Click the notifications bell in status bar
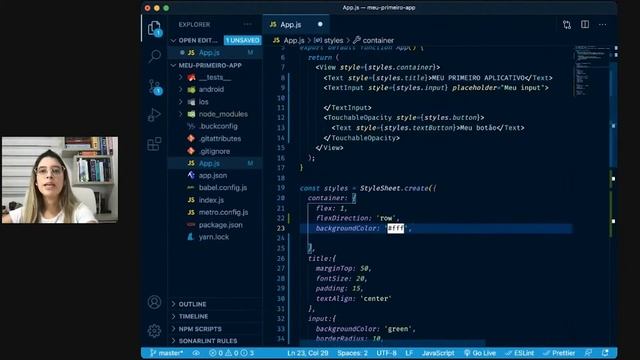 coord(605,353)
